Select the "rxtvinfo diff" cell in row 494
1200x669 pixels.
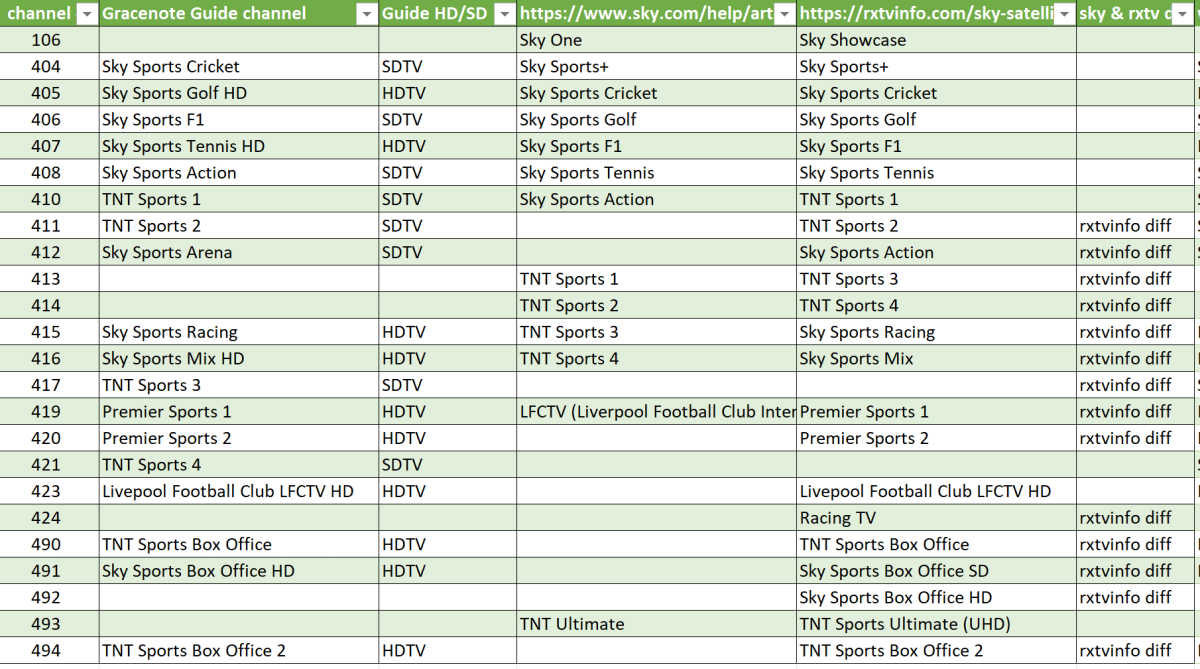1125,651
